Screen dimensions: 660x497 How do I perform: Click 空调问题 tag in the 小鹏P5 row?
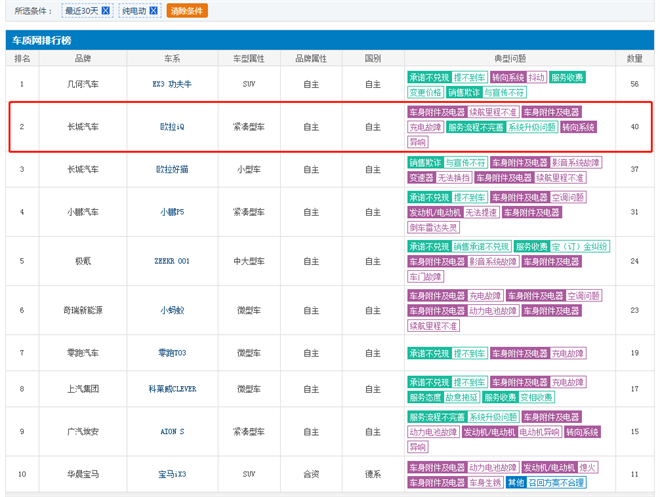[568, 197]
